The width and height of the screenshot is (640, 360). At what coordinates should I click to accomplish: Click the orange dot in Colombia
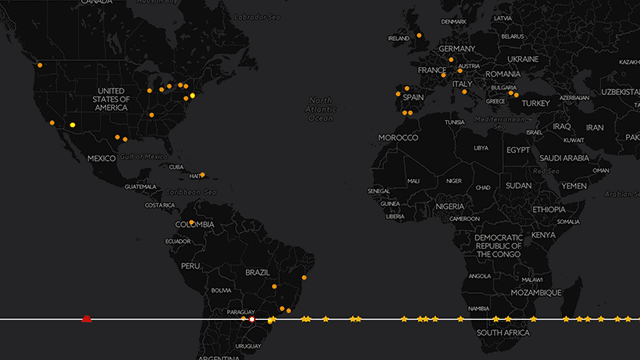click(x=191, y=222)
